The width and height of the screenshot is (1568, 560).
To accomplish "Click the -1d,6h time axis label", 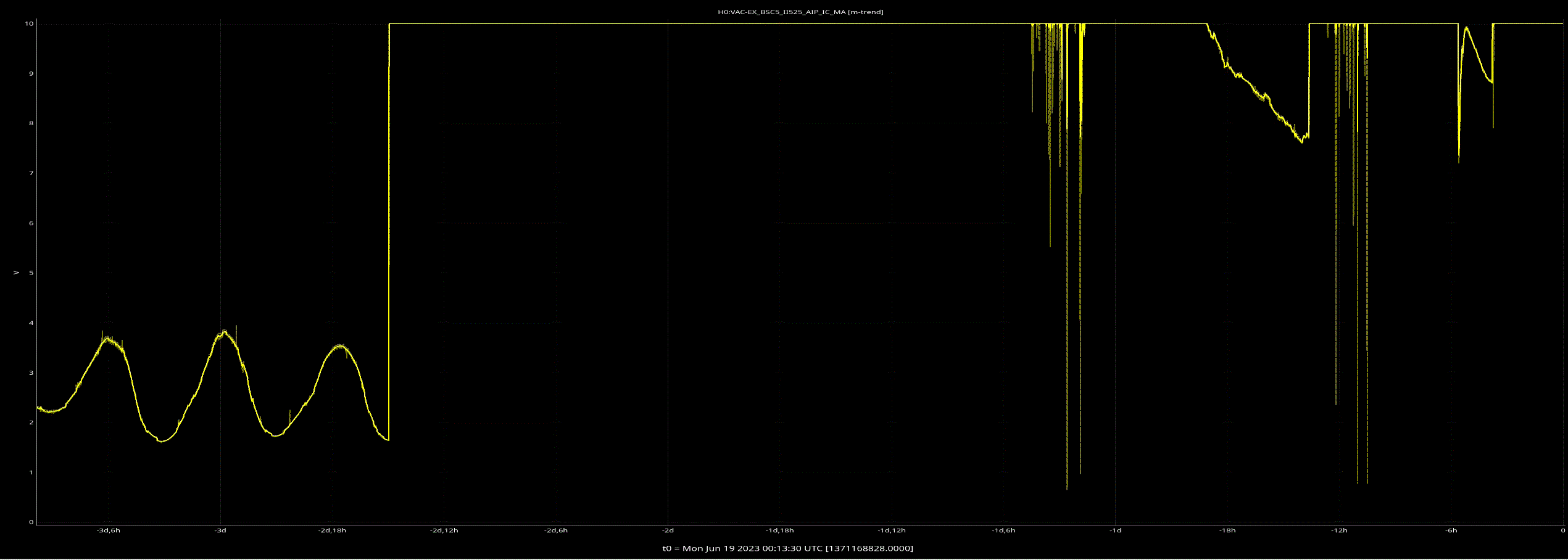I will click(1003, 530).
